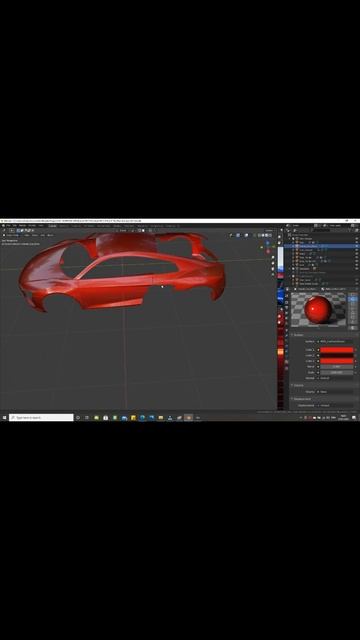Open the Object properties tab

pos(287,329)
